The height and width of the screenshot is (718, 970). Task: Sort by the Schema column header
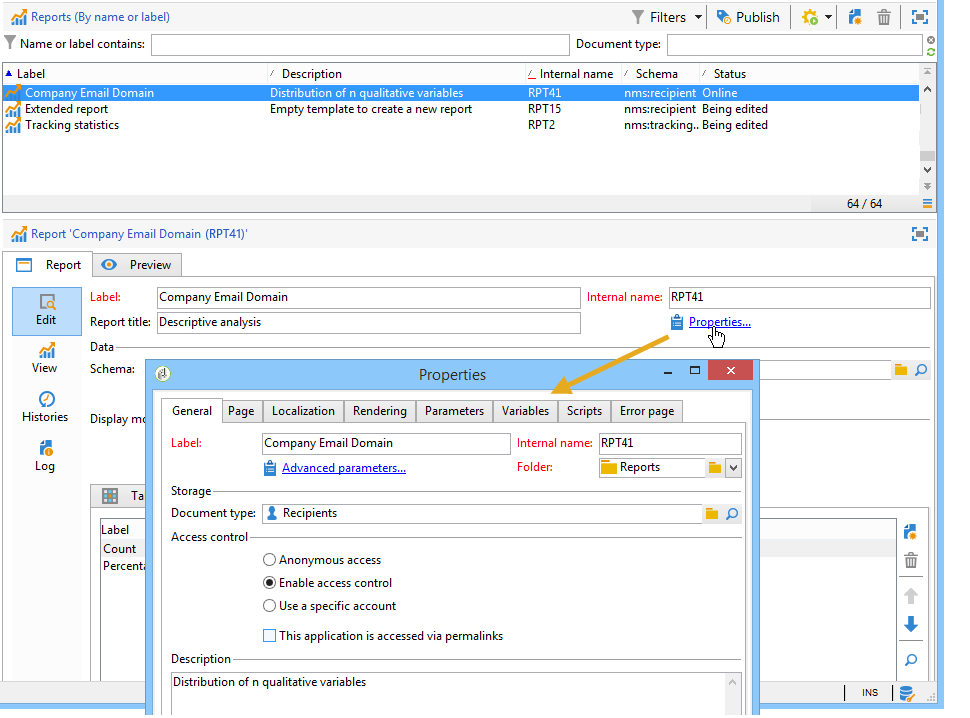point(659,74)
